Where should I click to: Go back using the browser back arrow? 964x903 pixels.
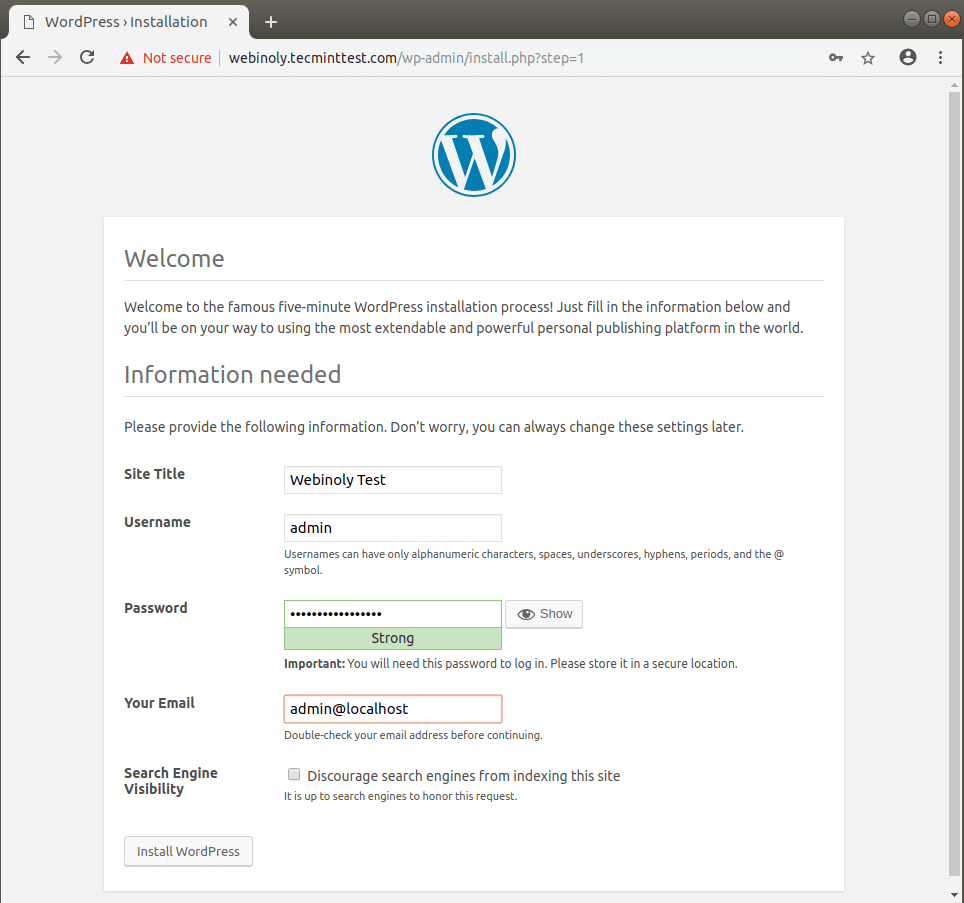coord(23,58)
